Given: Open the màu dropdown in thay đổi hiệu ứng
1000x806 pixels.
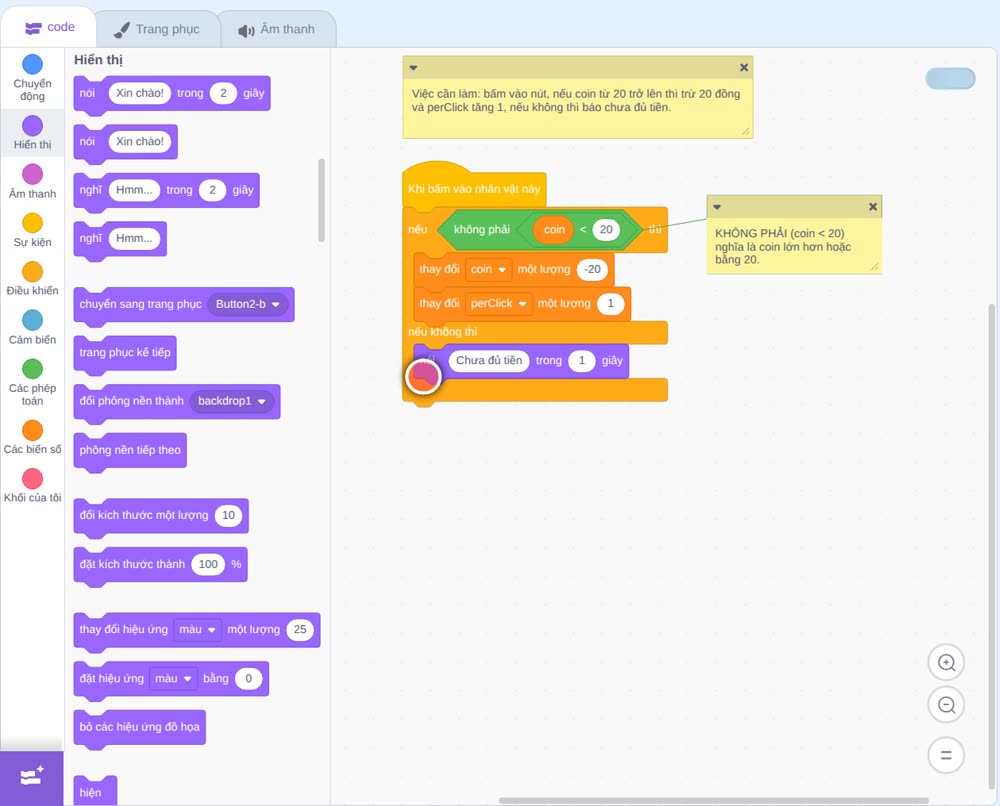Looking at the screenshot, I should (198, 629).
